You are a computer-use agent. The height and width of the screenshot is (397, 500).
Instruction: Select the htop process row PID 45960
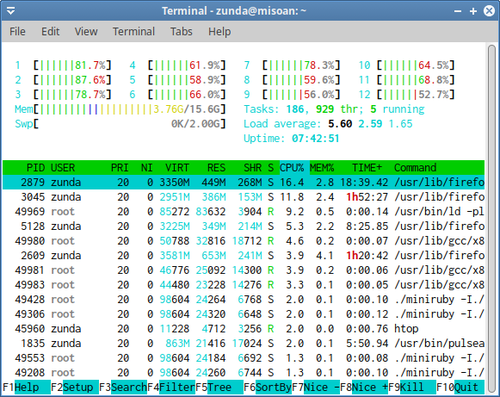(243, 329)
